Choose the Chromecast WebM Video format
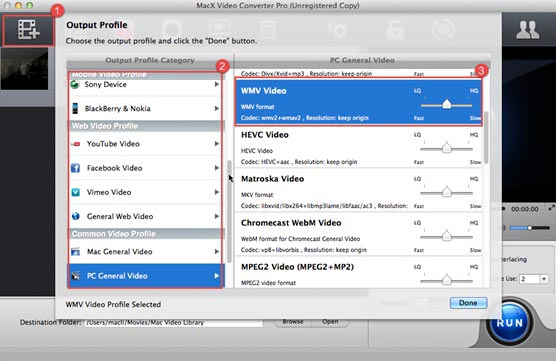Viewport: 556px width, 361px height. pos(358,234)
